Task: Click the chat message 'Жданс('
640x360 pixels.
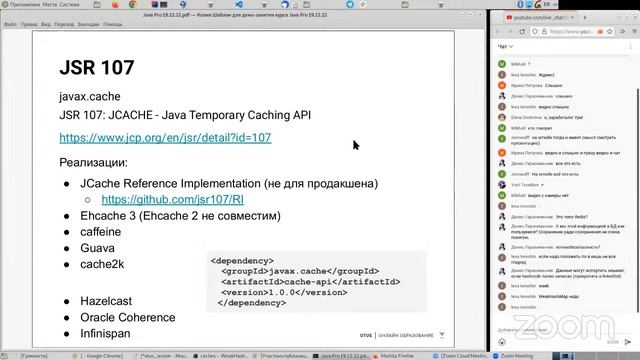Action: tap(547, 75)
